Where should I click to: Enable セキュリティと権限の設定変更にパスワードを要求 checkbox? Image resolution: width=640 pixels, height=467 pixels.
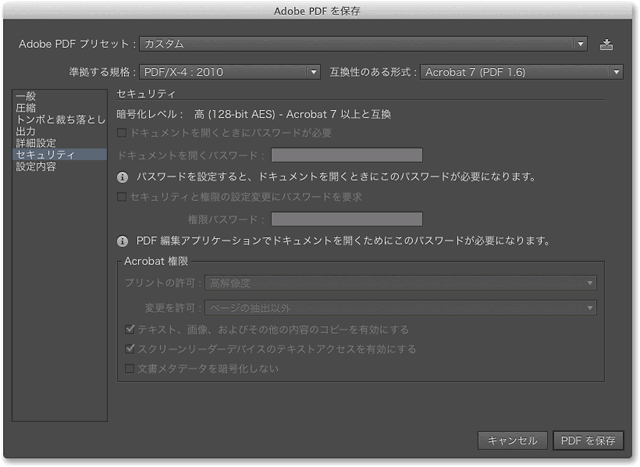pos(123,197)
